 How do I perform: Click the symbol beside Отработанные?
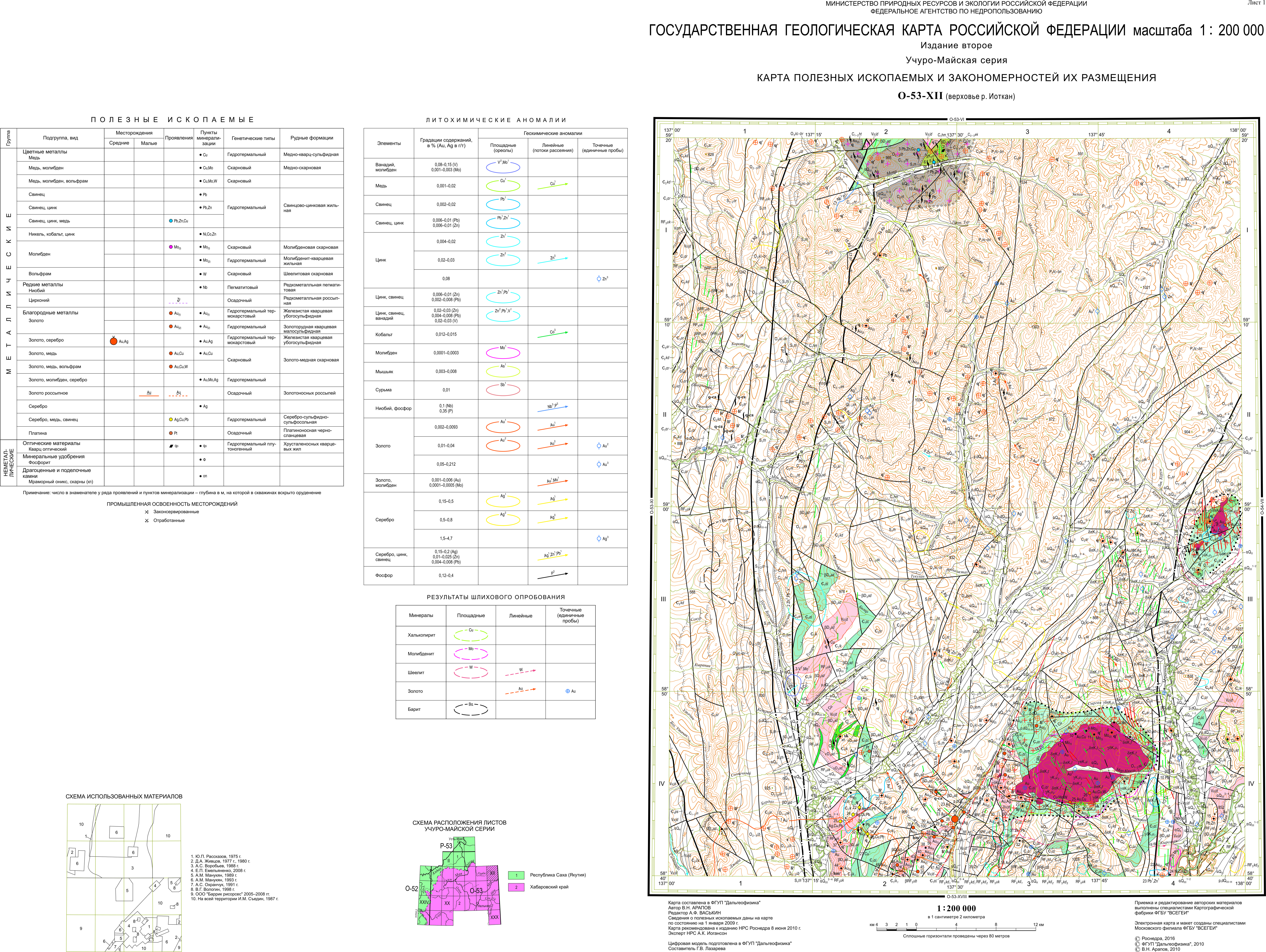click(x=147, y=521)
